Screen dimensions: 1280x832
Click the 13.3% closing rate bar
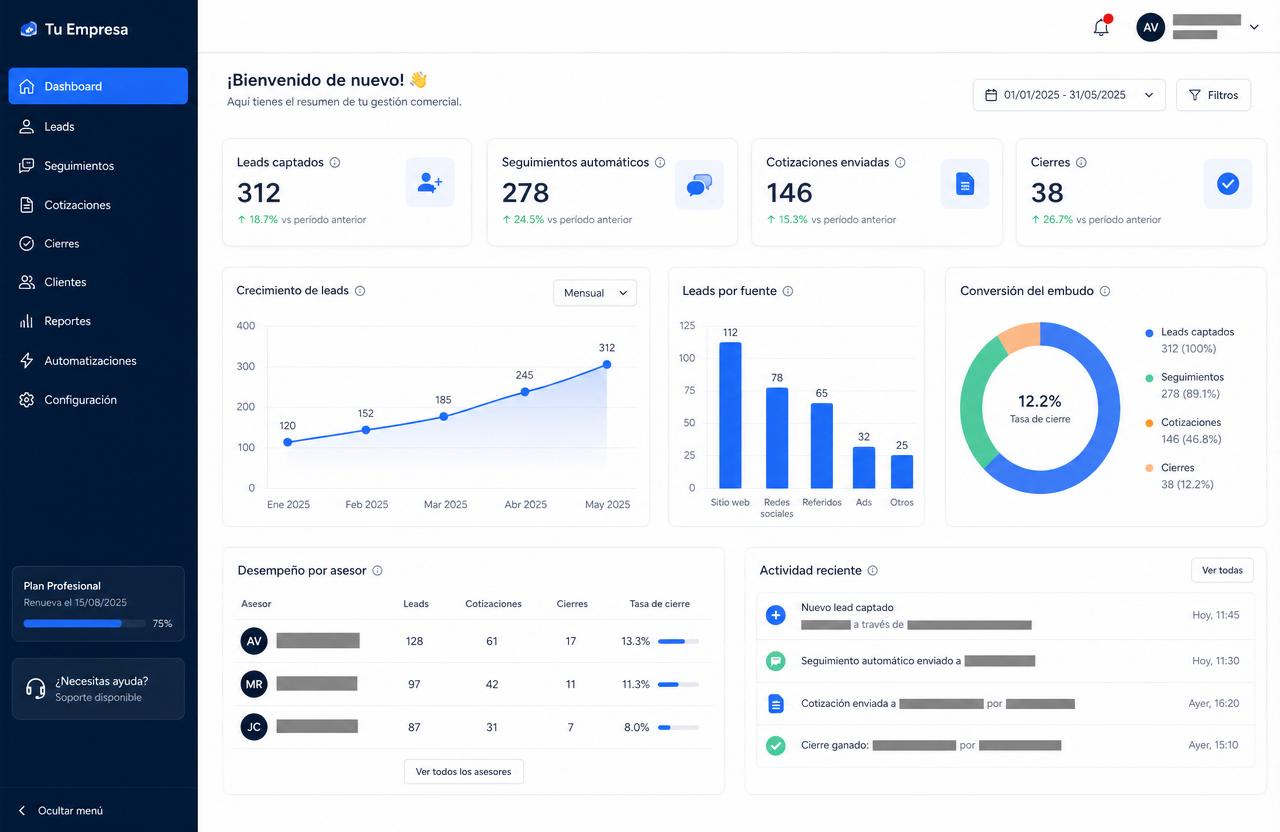pos(678,641)
